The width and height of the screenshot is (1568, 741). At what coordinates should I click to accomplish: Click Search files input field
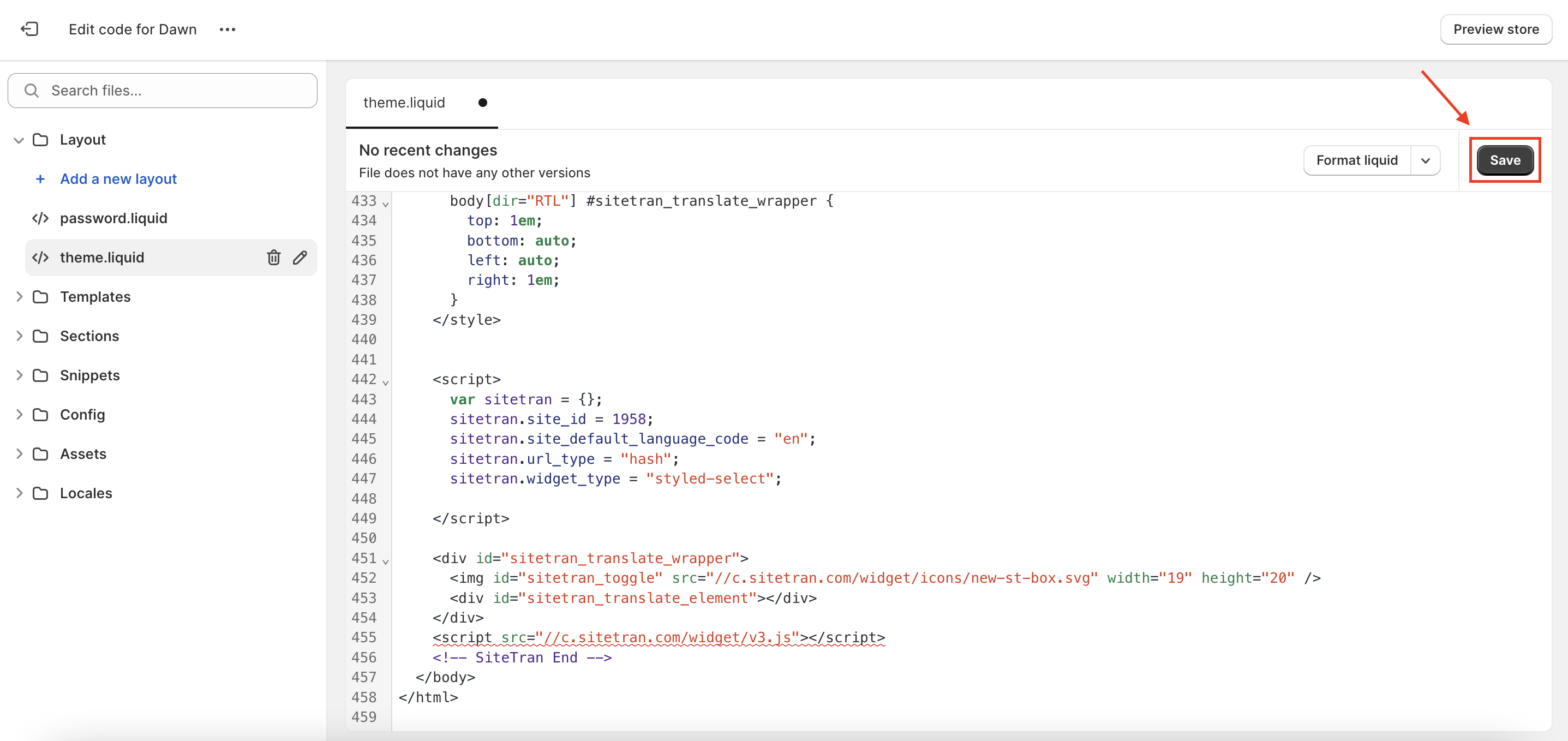click(164, 90)
